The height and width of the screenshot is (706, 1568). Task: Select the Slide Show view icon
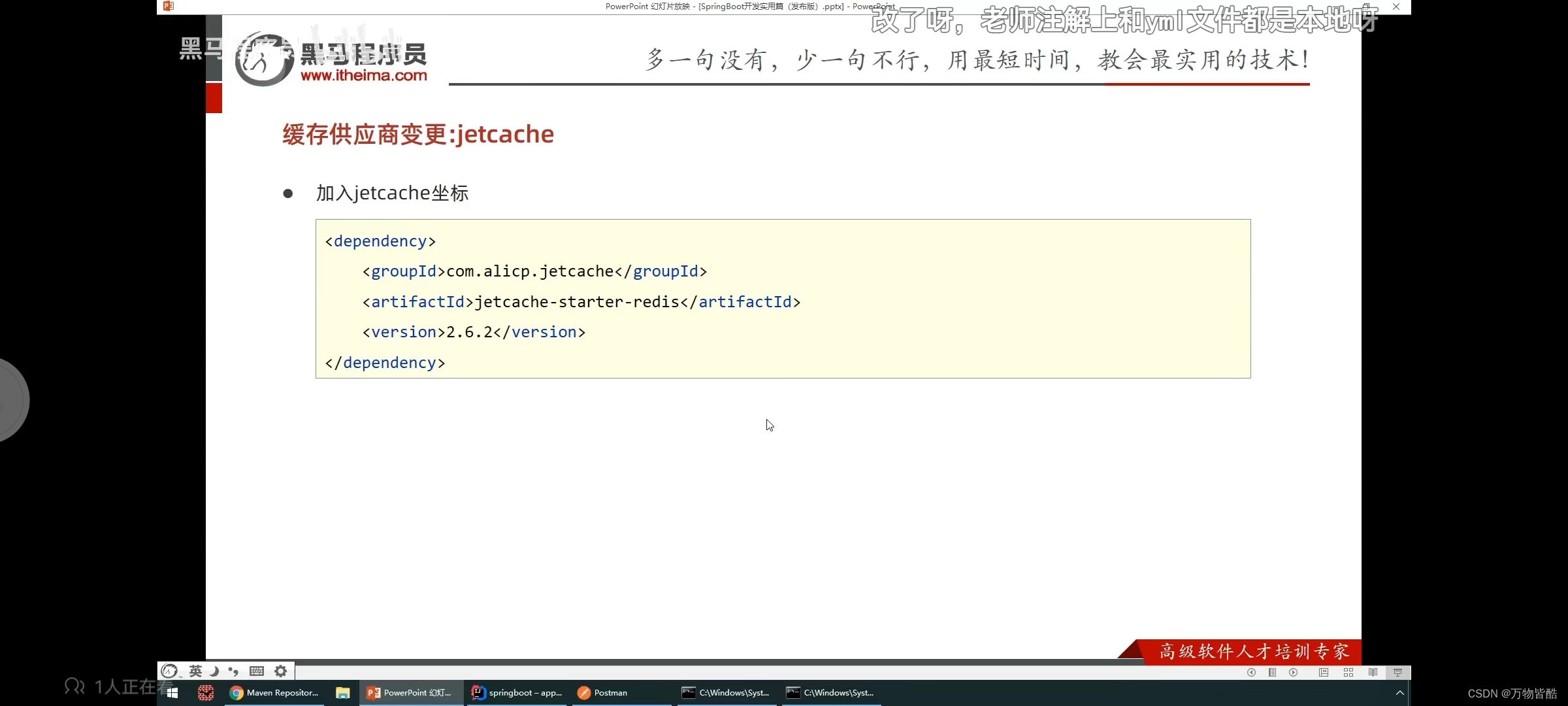click(x=1398, y=673)
